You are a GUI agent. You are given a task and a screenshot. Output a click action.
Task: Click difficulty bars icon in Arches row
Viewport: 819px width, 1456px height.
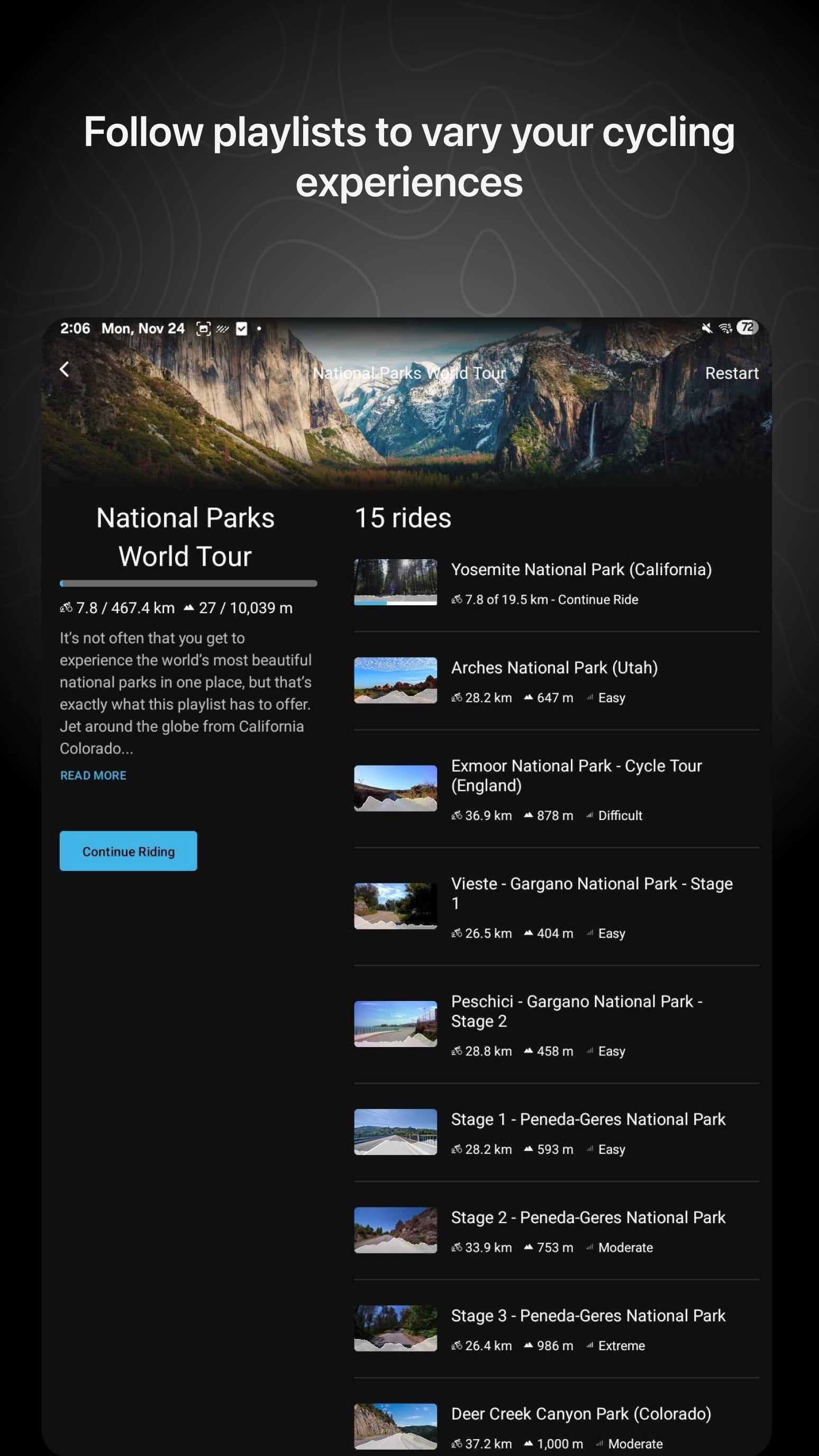click(x=589, y=697)
